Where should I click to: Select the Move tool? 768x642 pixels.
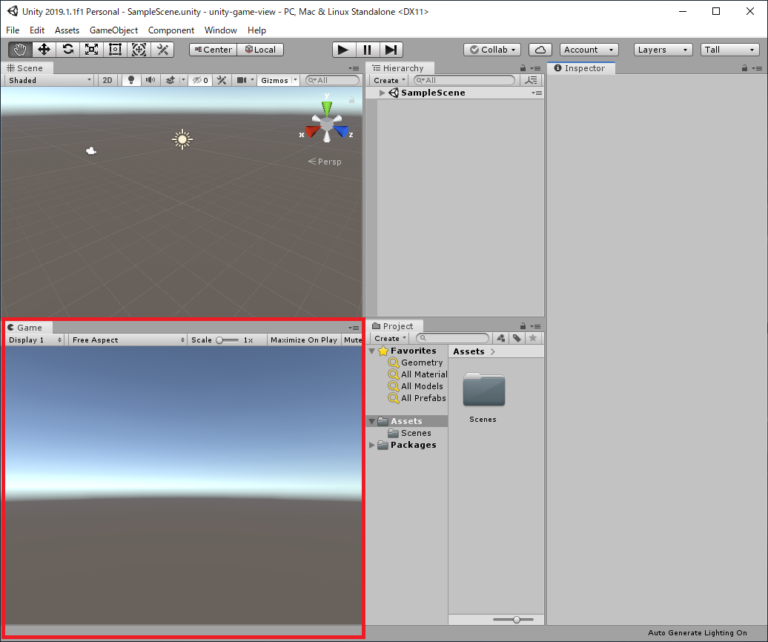coord(44,49)
